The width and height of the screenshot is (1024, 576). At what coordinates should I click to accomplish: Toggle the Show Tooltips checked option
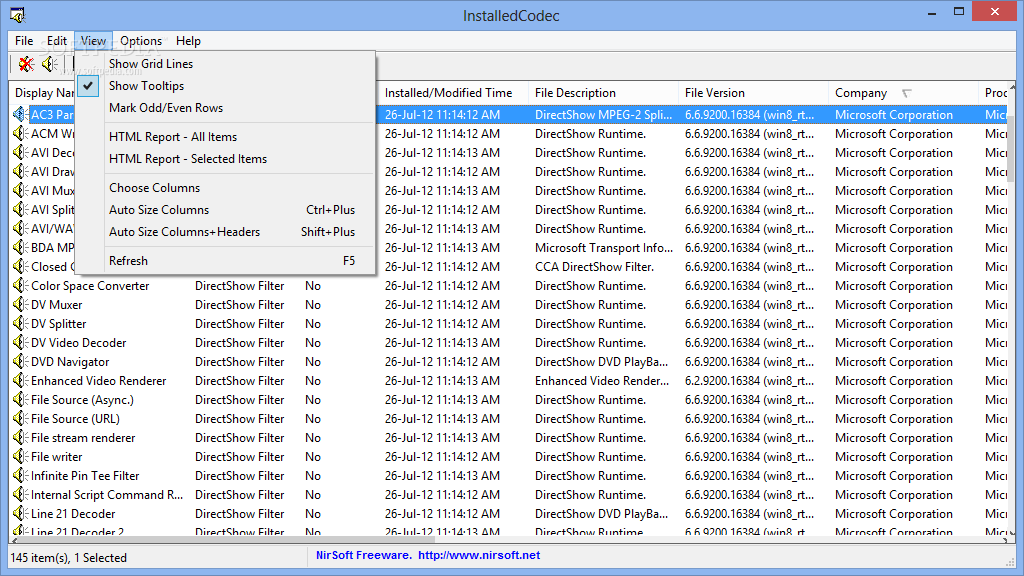click(x=225, y=86)
